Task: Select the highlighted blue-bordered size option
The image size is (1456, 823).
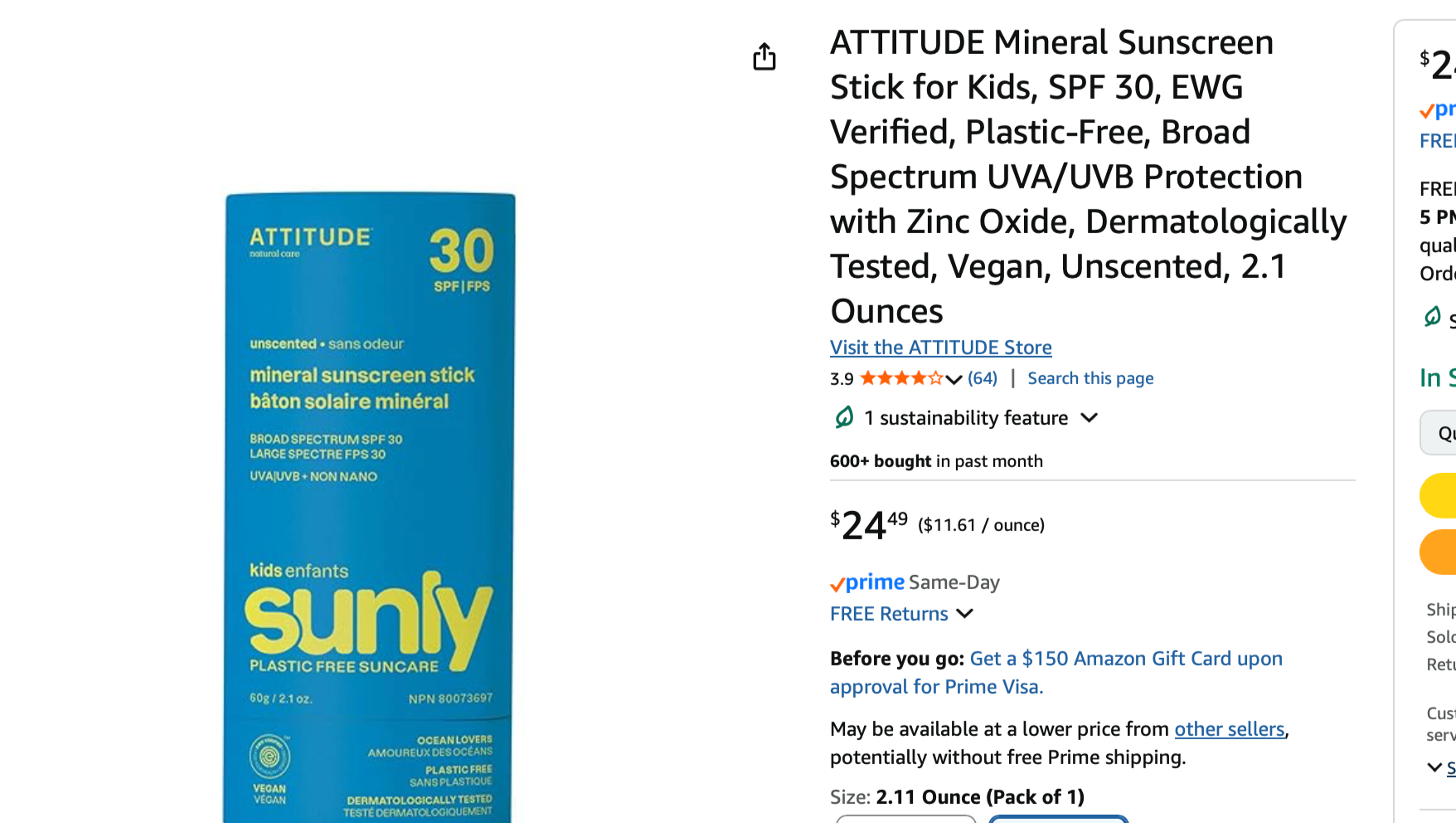Action: click(x=1058, y=818)
